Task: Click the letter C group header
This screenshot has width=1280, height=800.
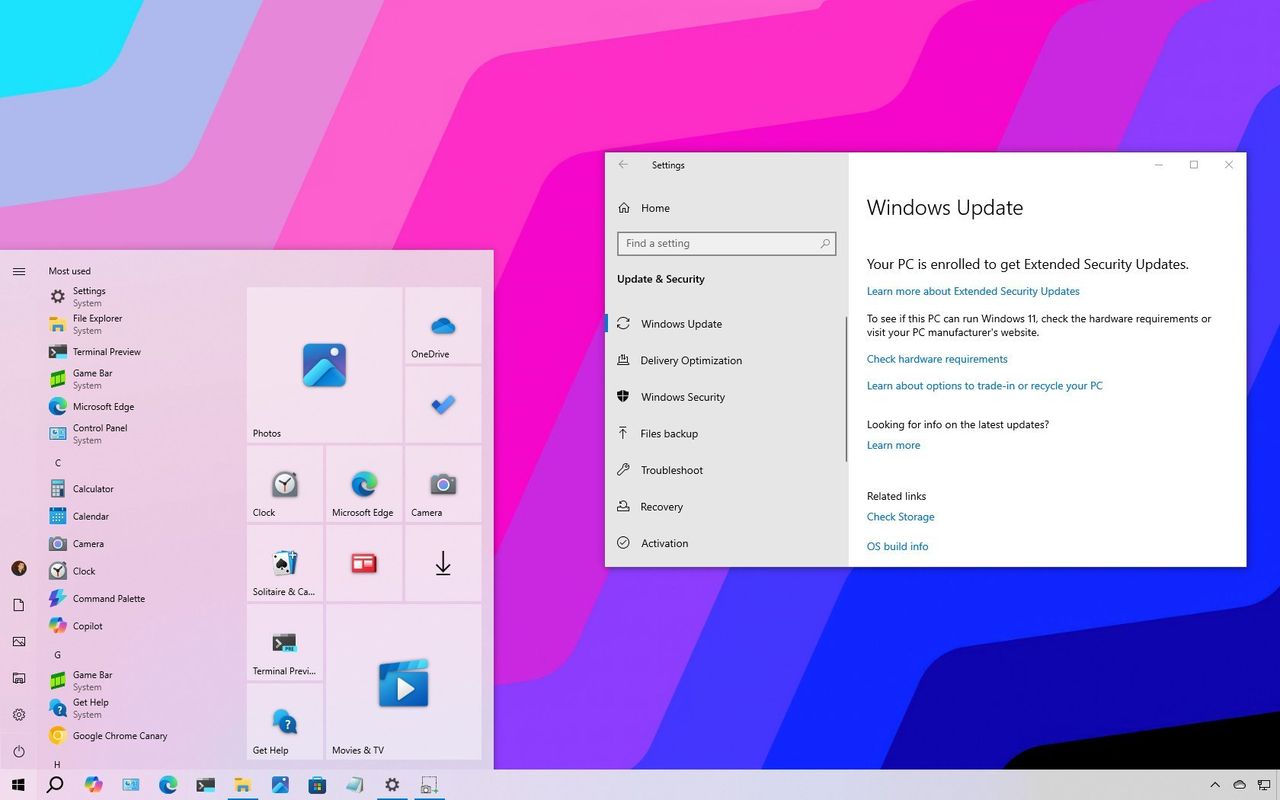Action: click(x=58, y=463)
